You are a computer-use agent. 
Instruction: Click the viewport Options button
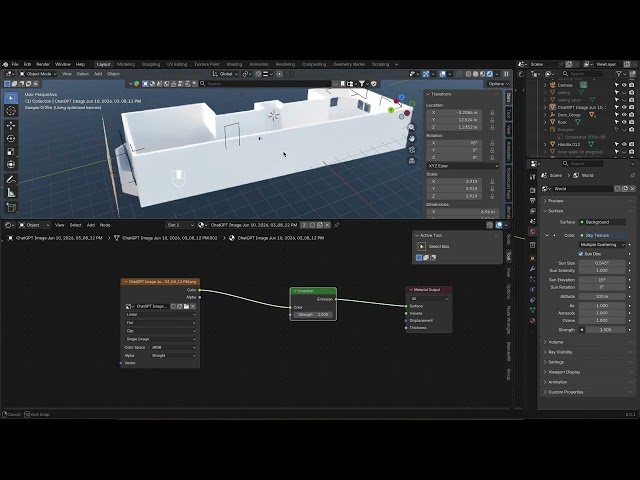(498, 84)
